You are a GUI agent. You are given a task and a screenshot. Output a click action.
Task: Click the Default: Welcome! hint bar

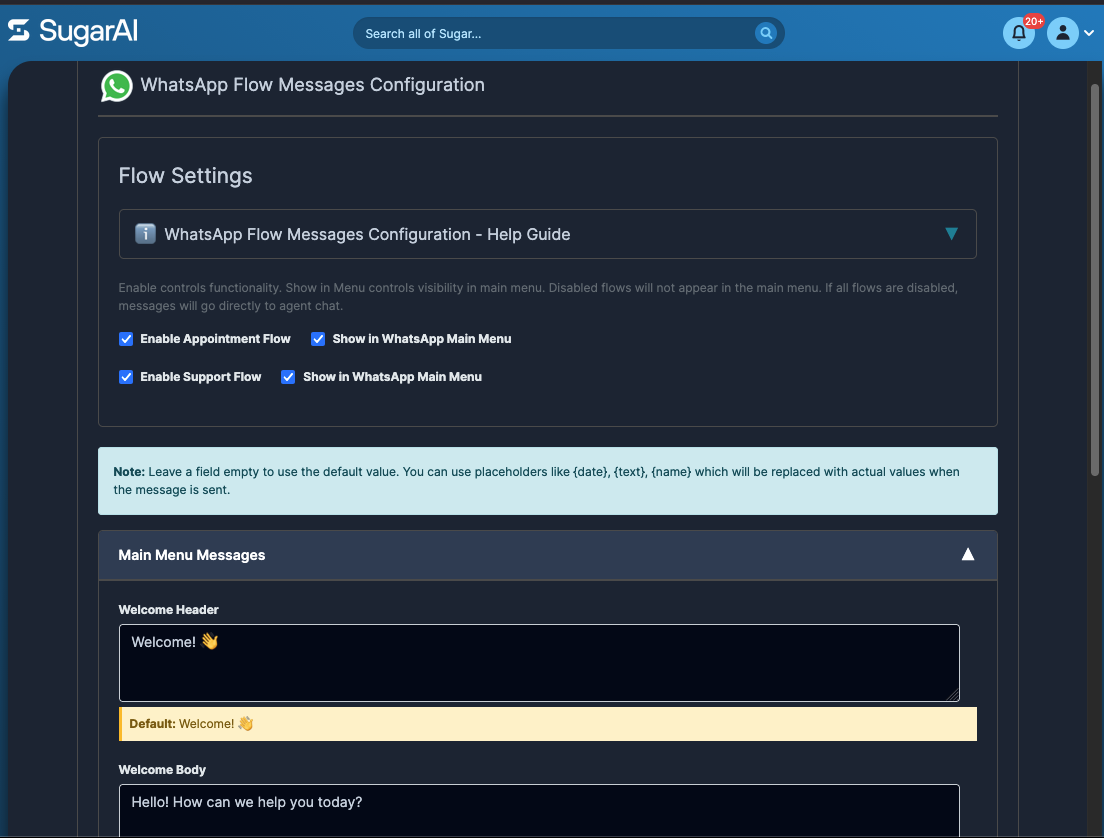(548, 724)
